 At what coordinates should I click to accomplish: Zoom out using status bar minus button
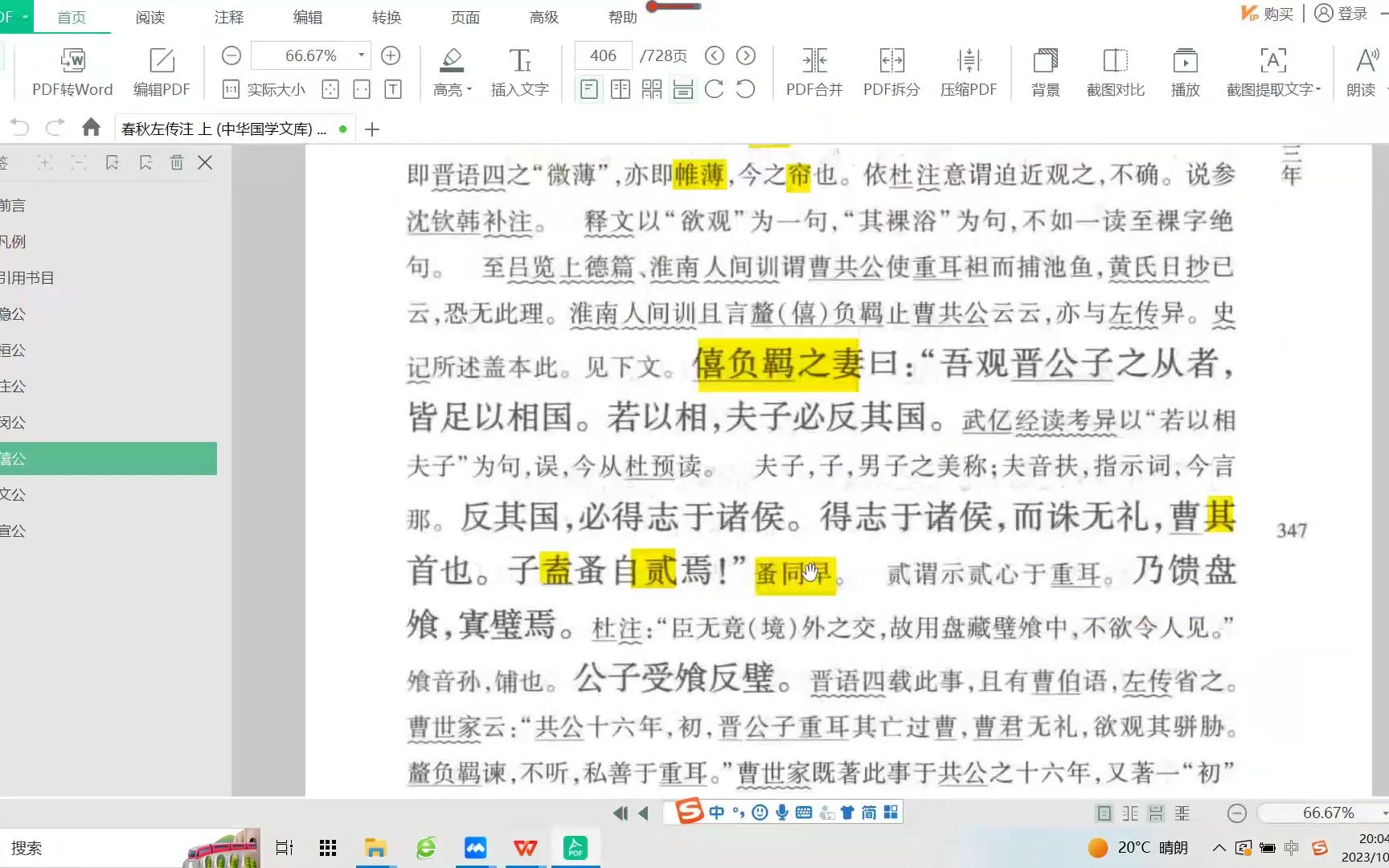pyautogui.click(x=1237, y=813)
